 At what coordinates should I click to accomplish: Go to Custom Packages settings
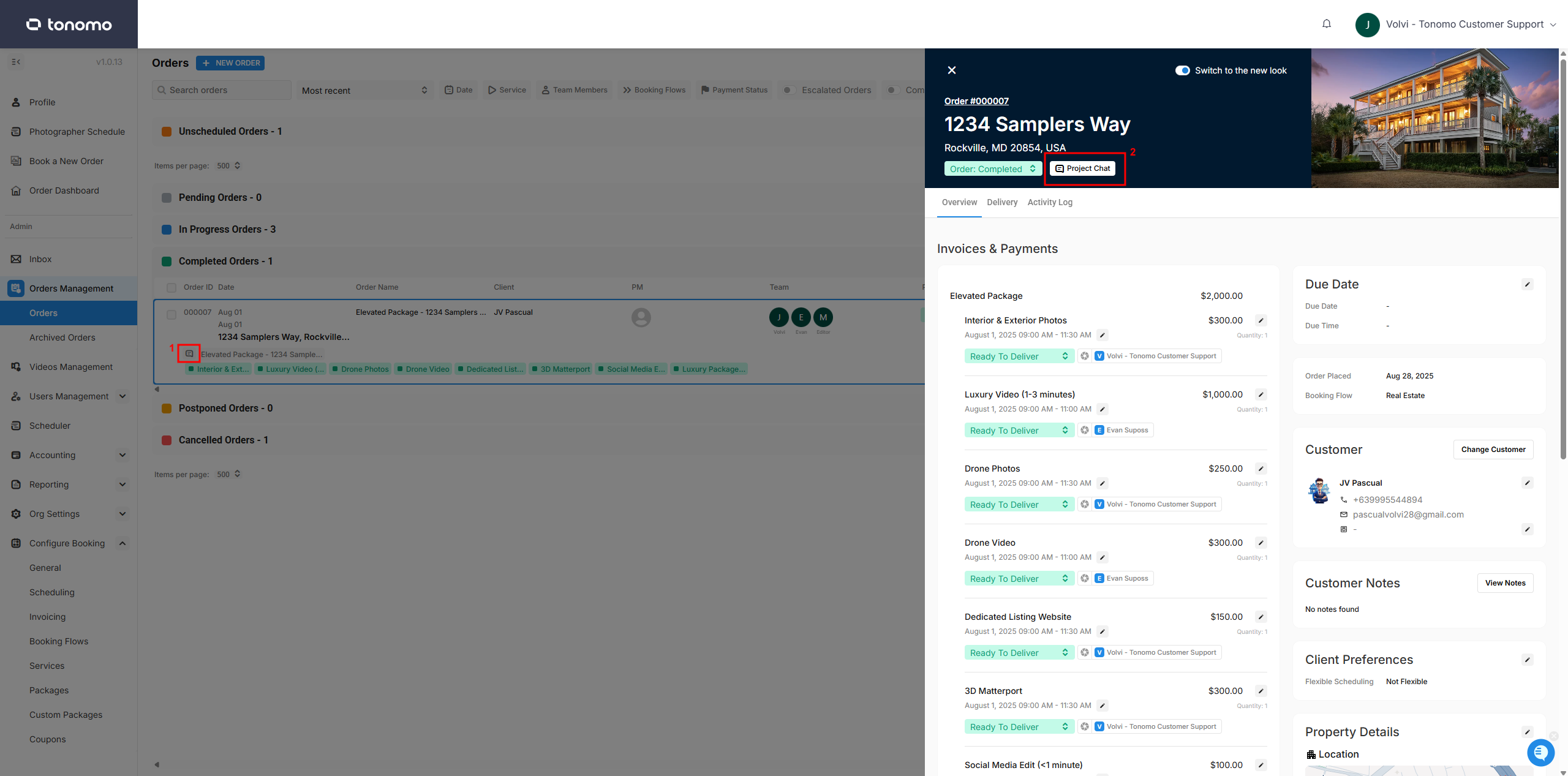(66, 715)
